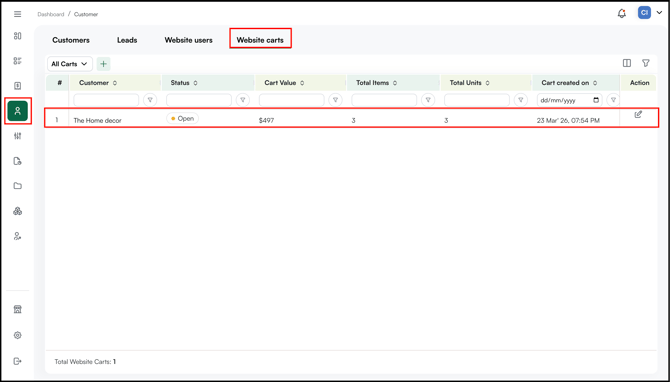Open the settings gear icon in sidebar
Viewport: 670px width, 382px height.
coord(18,335)
